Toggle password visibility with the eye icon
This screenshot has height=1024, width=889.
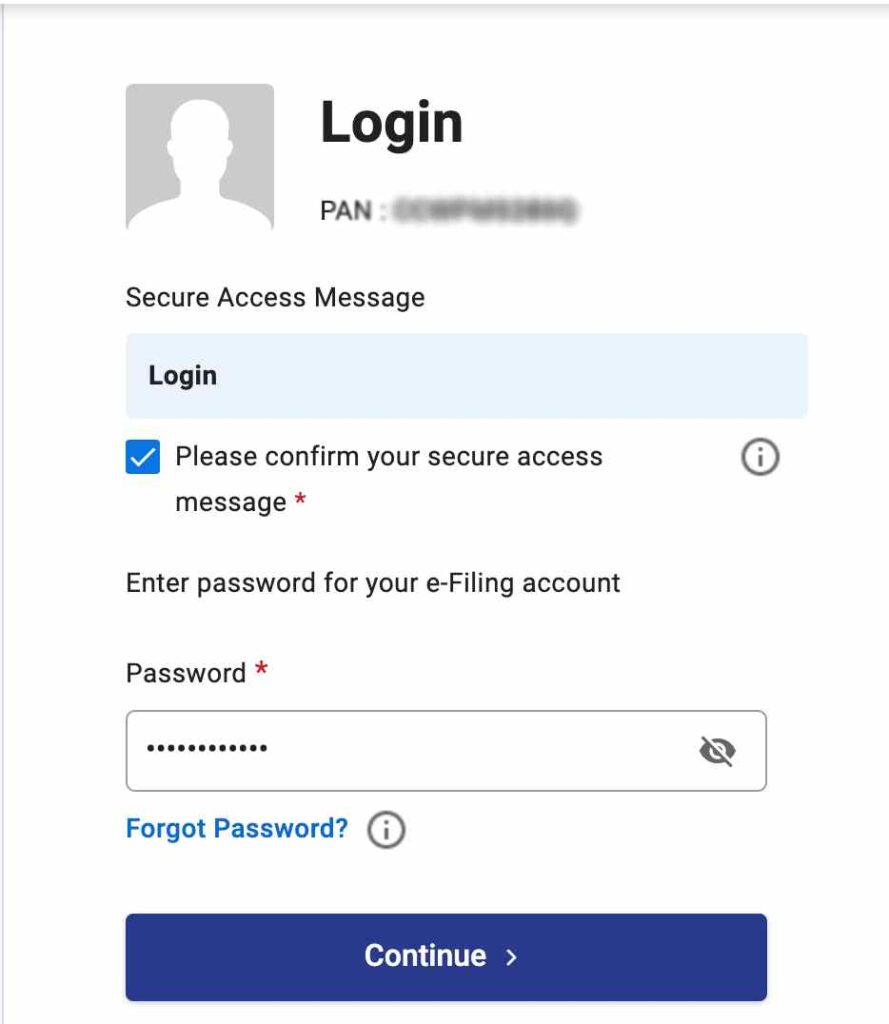(717, 750)
